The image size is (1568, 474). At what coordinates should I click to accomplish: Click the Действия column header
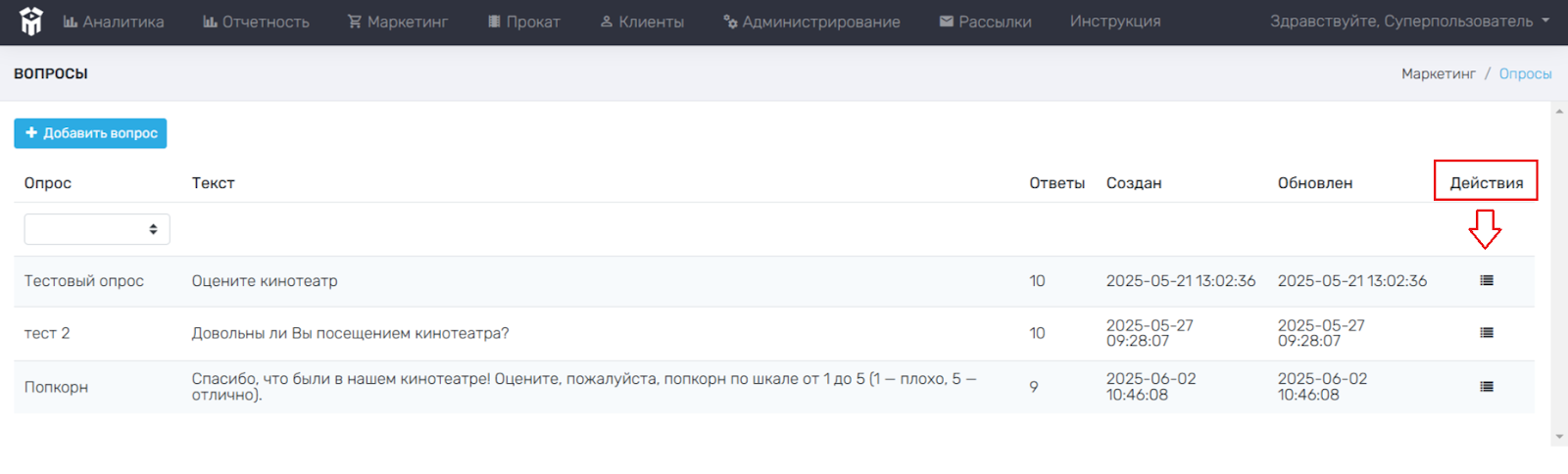1487,183
